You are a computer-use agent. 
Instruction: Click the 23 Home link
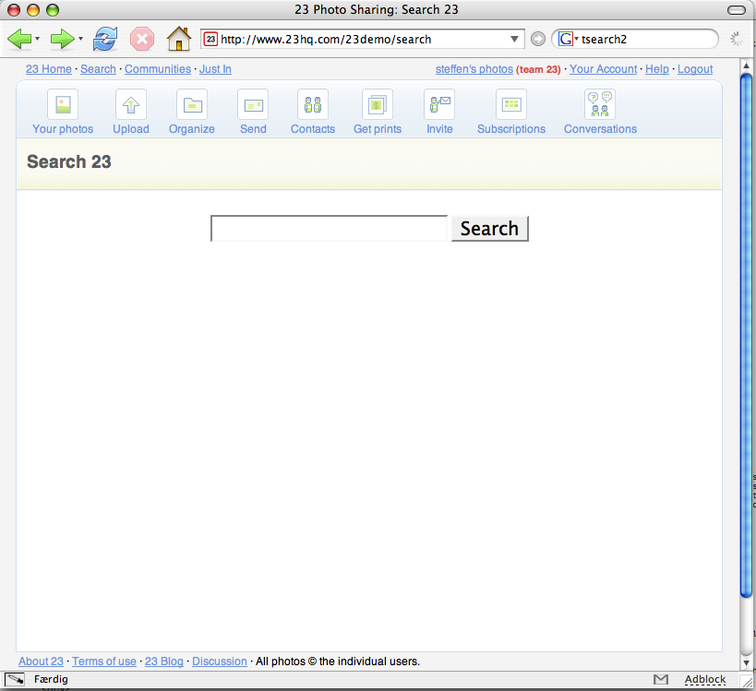pyautogui.click(x=49, y=69)
